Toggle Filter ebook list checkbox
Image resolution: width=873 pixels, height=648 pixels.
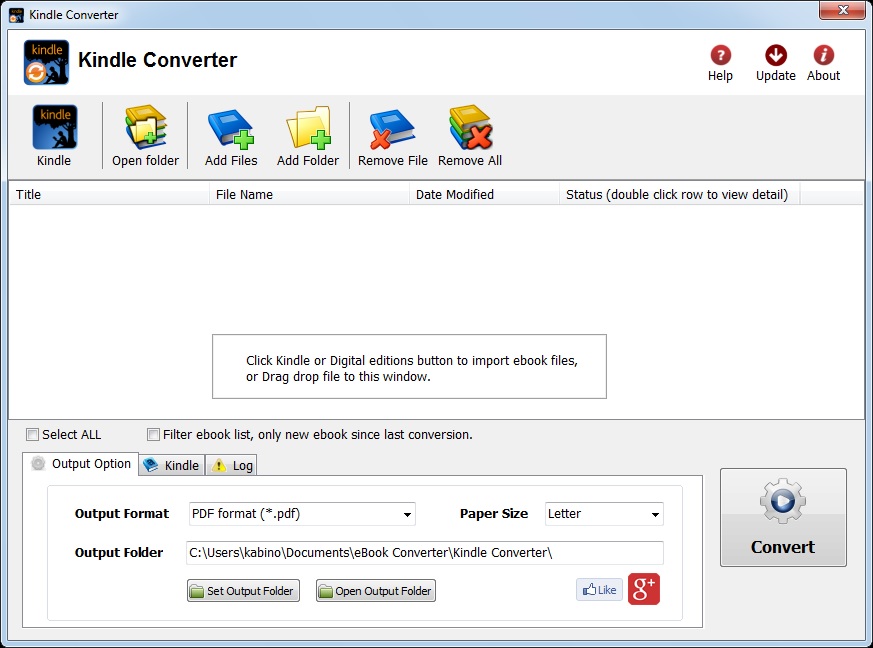153,435
